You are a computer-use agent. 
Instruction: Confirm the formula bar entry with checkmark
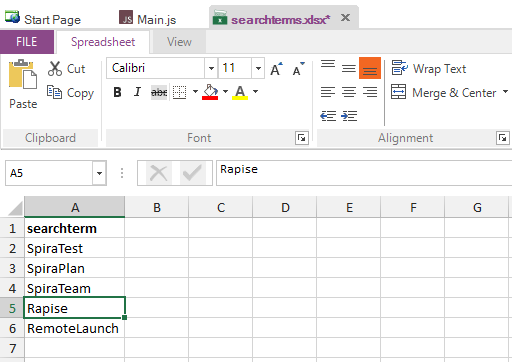(x=192, y=173)
